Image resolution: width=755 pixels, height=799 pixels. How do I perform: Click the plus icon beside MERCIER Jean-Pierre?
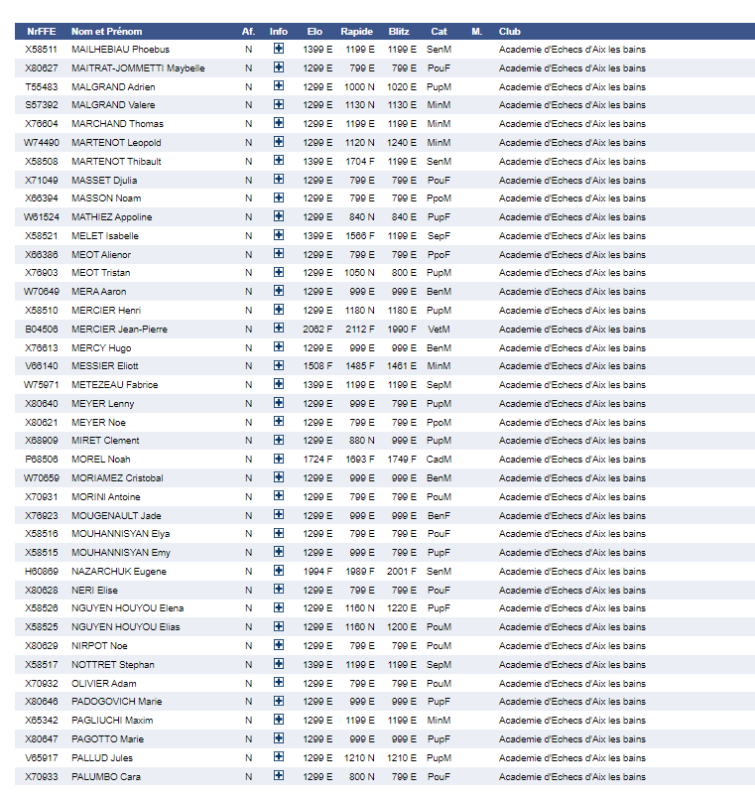click(278, 329)
